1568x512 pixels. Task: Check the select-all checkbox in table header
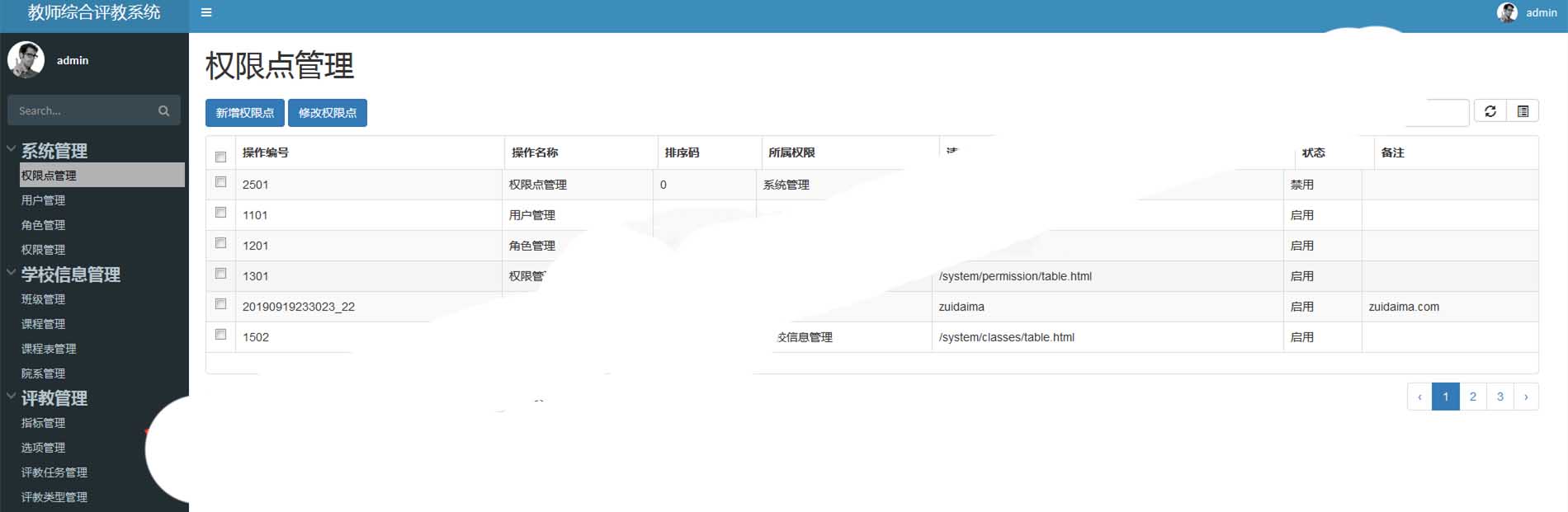tap(220, 157)
